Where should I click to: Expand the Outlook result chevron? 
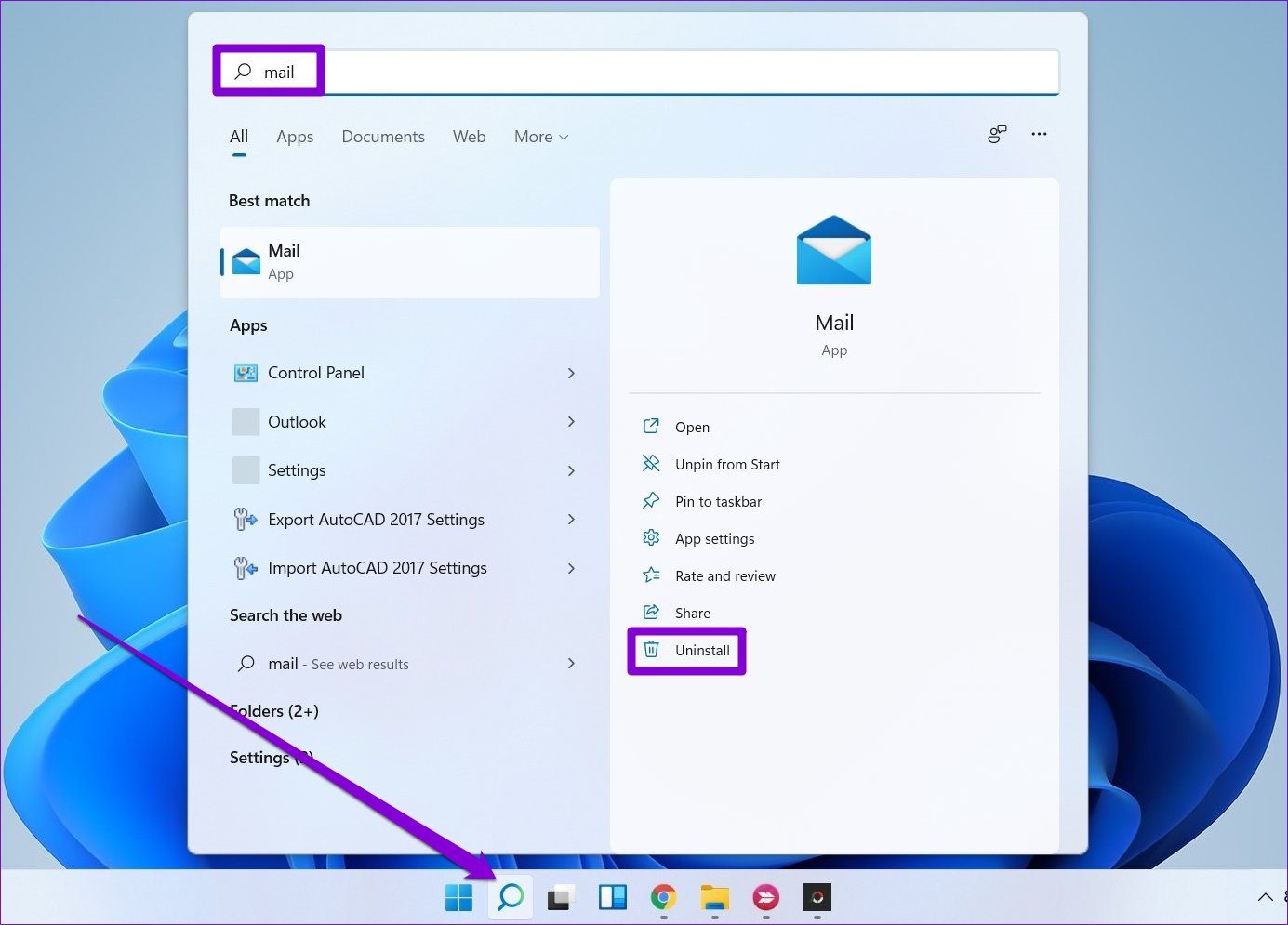pyautogui.click(x=571, y=422)
